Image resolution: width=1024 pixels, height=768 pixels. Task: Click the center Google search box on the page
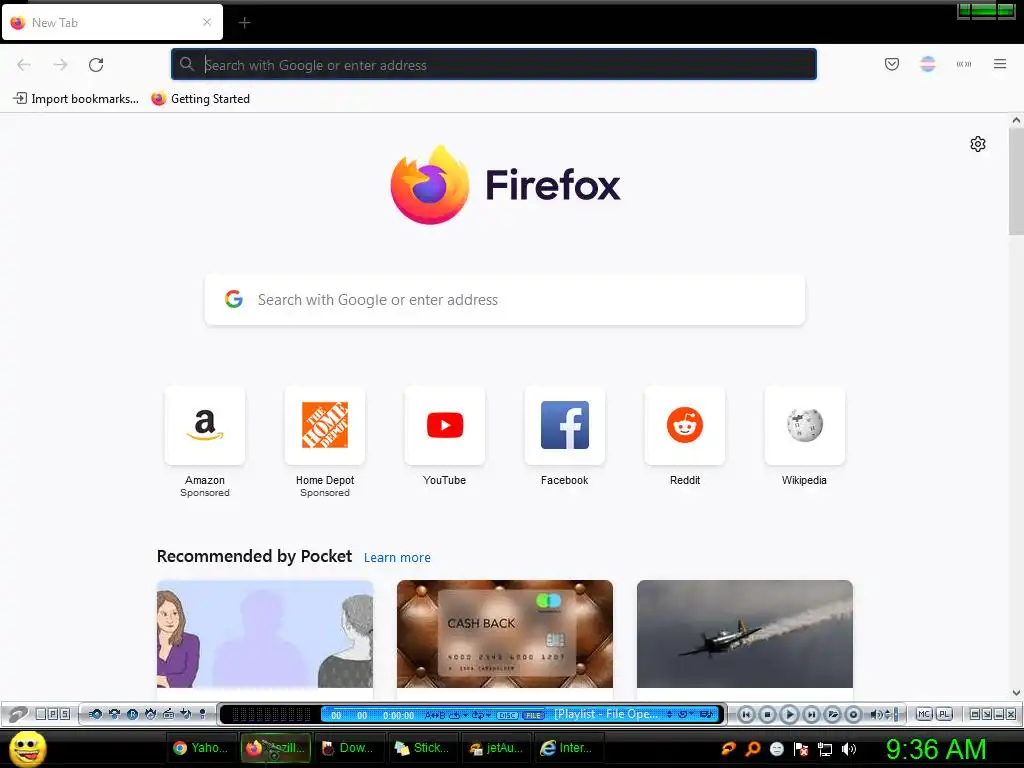[x=505, y=300]
